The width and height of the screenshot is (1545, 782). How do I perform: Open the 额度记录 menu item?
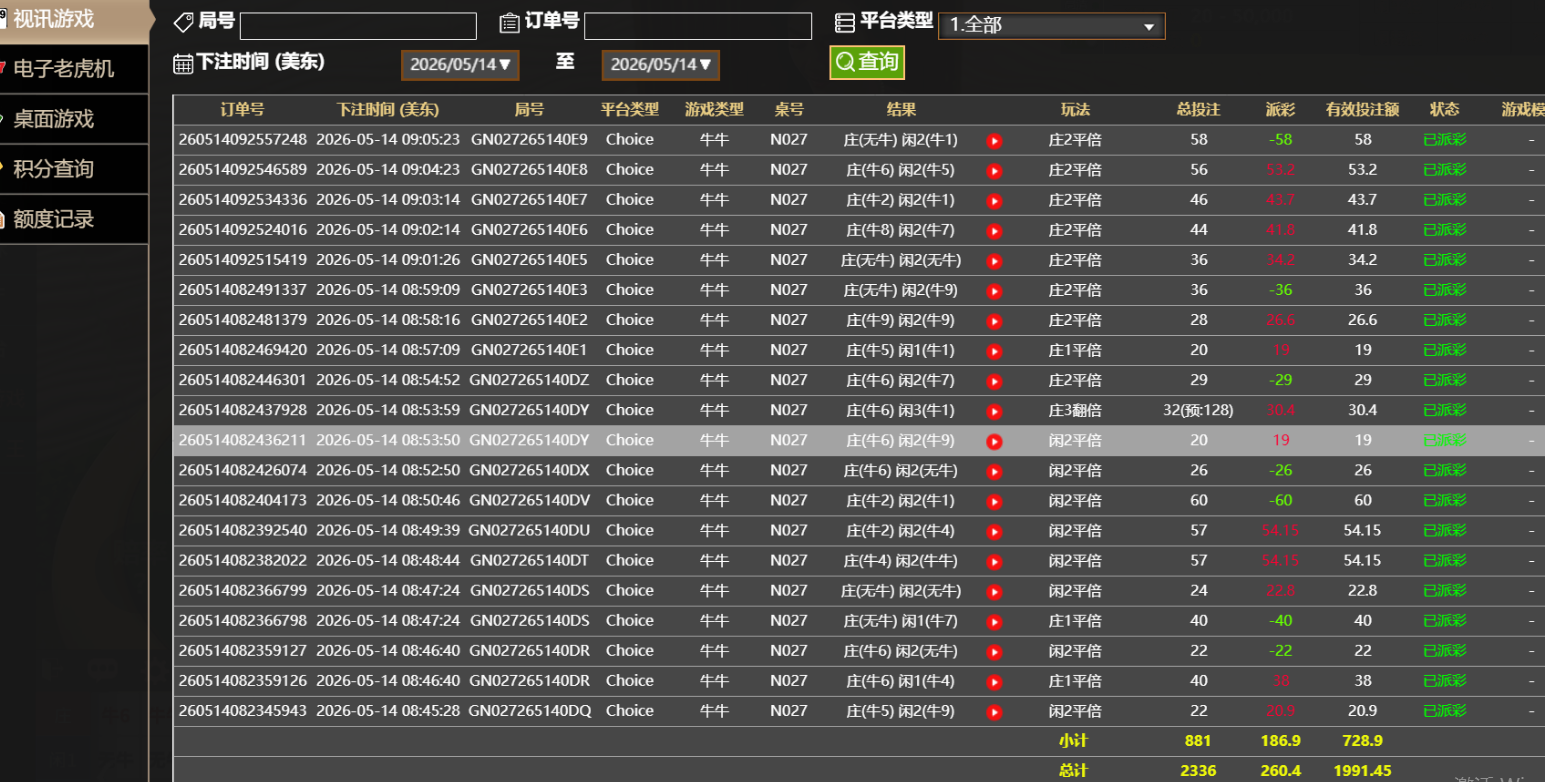(x=72, y=219)
